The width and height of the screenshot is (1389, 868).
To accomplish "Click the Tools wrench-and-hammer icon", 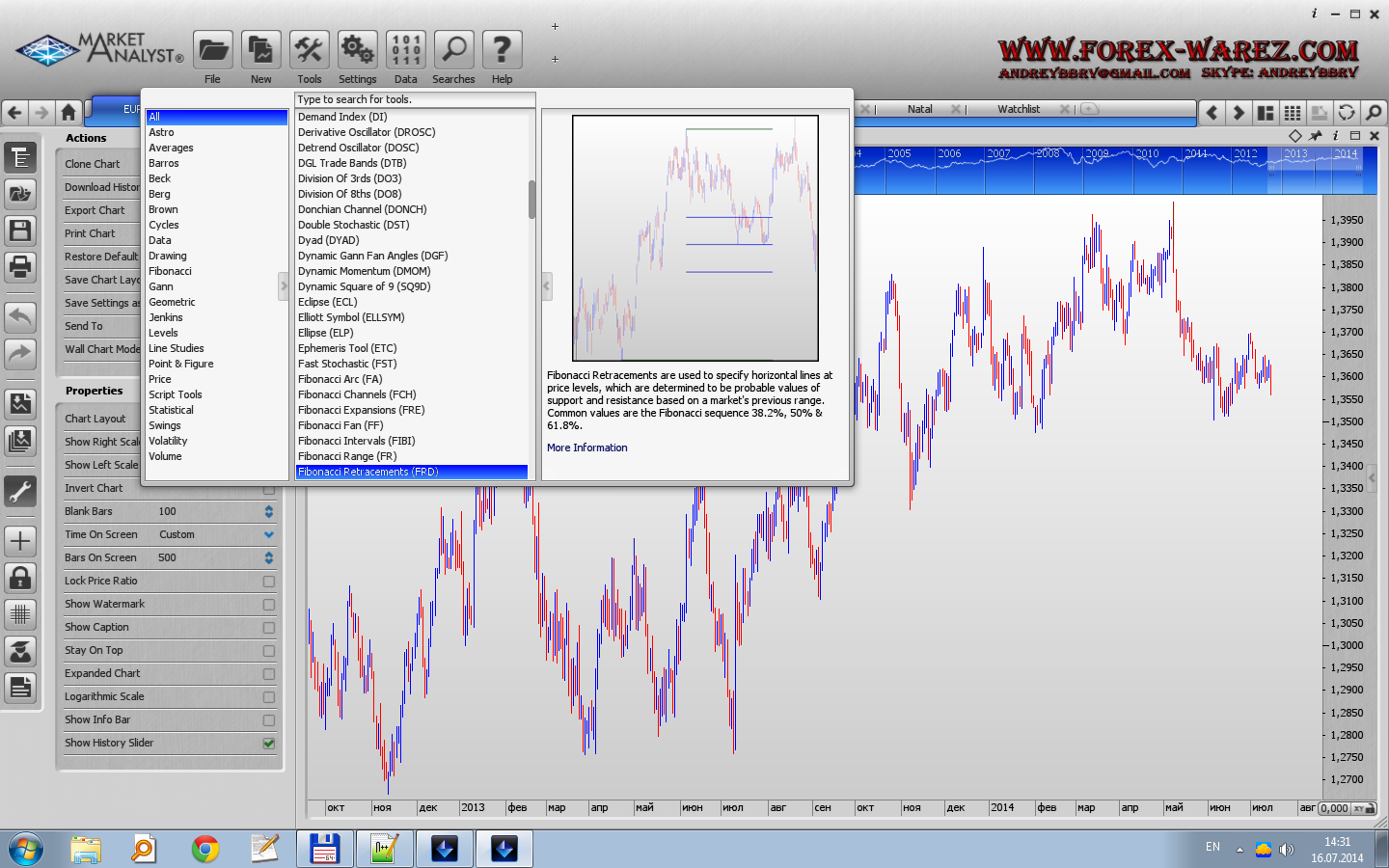I will [x=309, y=50].
